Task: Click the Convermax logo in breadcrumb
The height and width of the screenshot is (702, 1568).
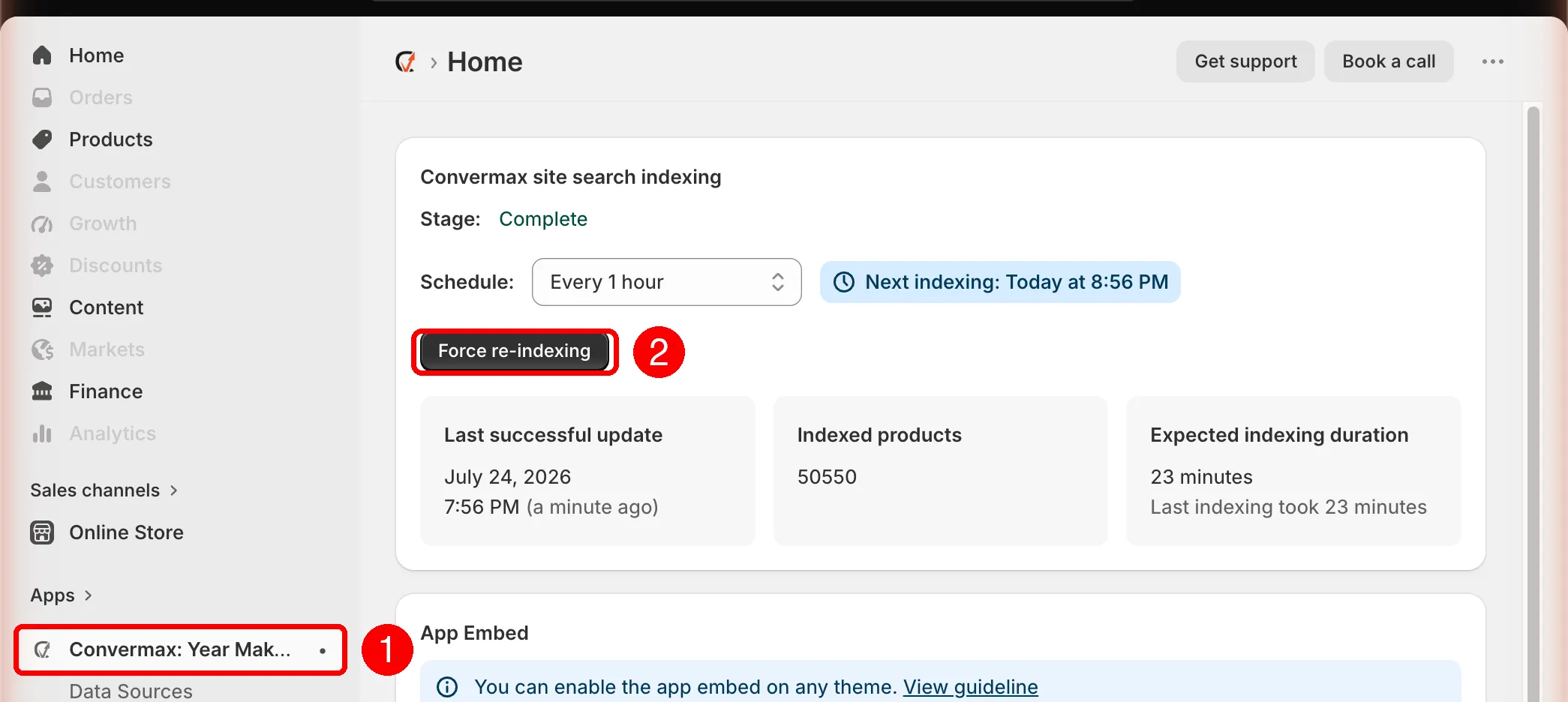Action: click(x=406, y=62)
